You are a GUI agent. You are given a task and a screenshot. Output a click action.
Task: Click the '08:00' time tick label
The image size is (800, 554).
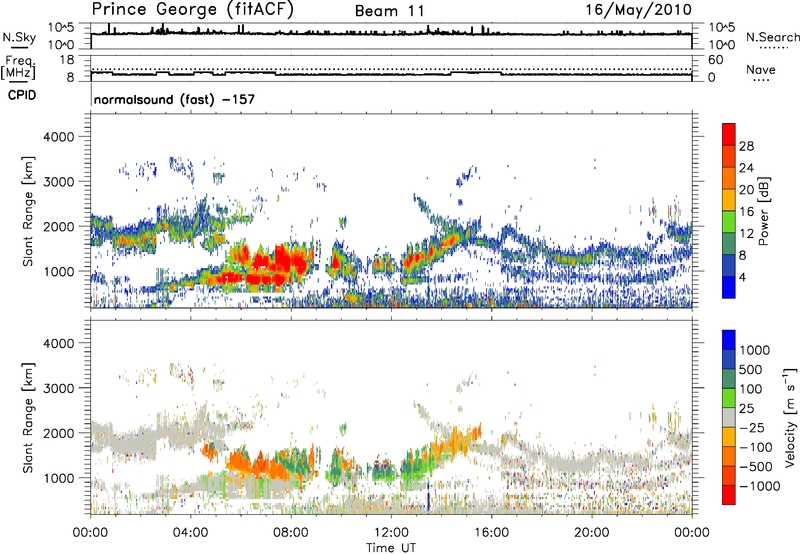(x=291, y=533)
